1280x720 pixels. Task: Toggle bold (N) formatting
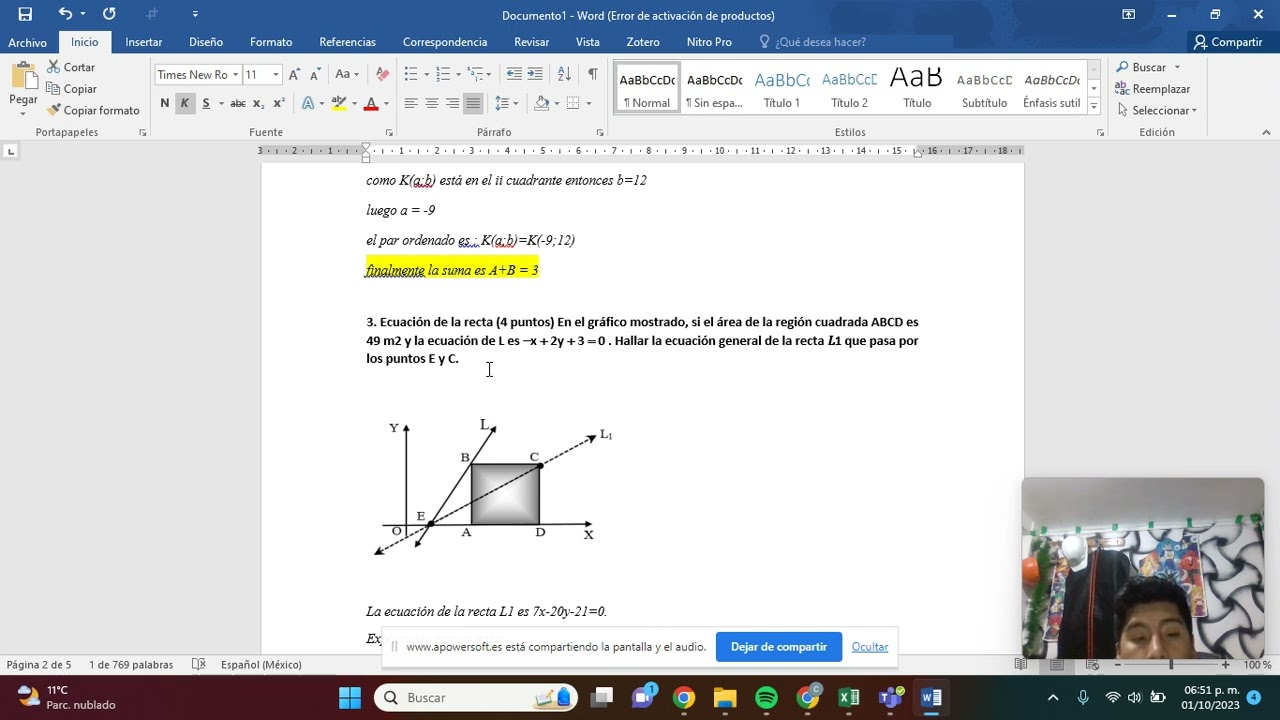(x=165, y=103)
